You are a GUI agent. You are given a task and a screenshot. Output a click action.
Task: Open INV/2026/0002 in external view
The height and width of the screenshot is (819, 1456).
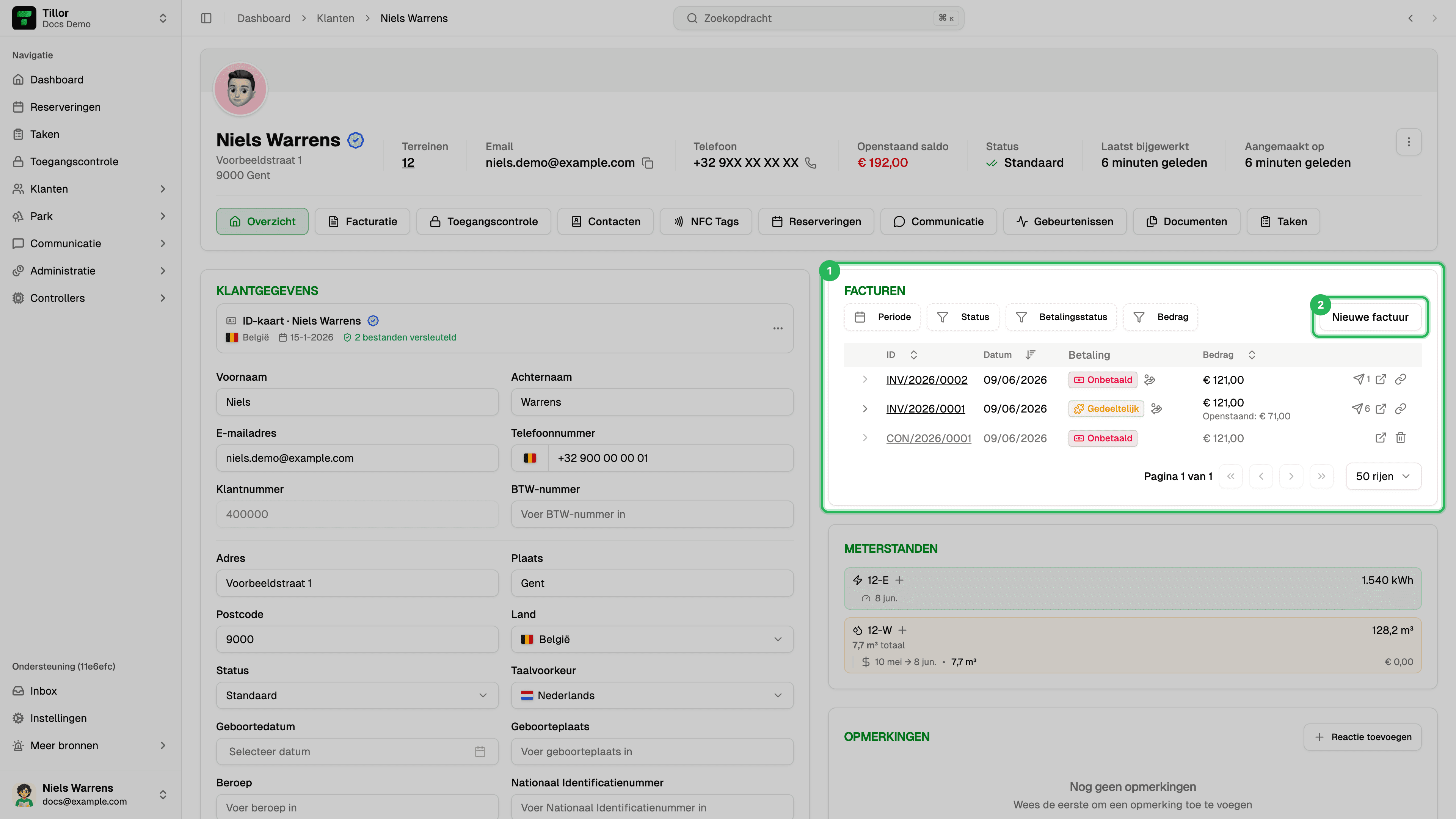tap(1380, 379)
